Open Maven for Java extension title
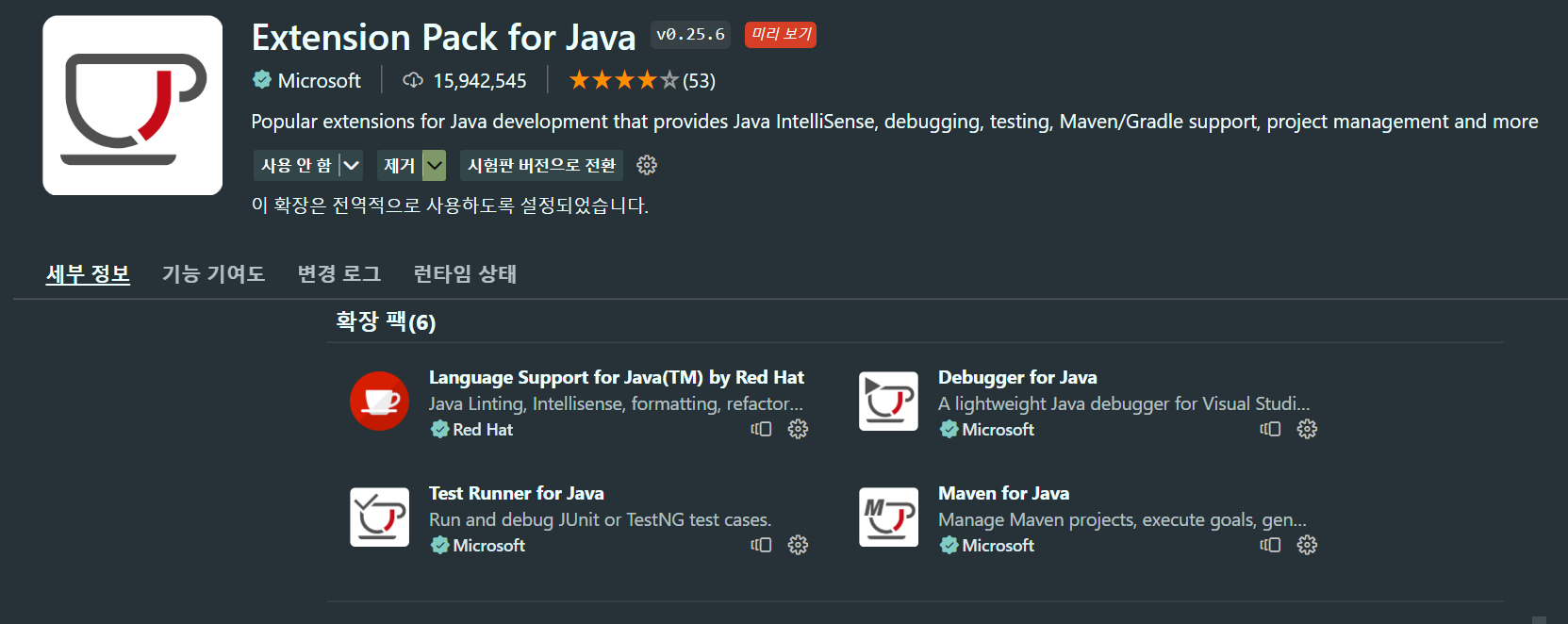Viewport: 1568px width, 624px height. click(1003, 493)
